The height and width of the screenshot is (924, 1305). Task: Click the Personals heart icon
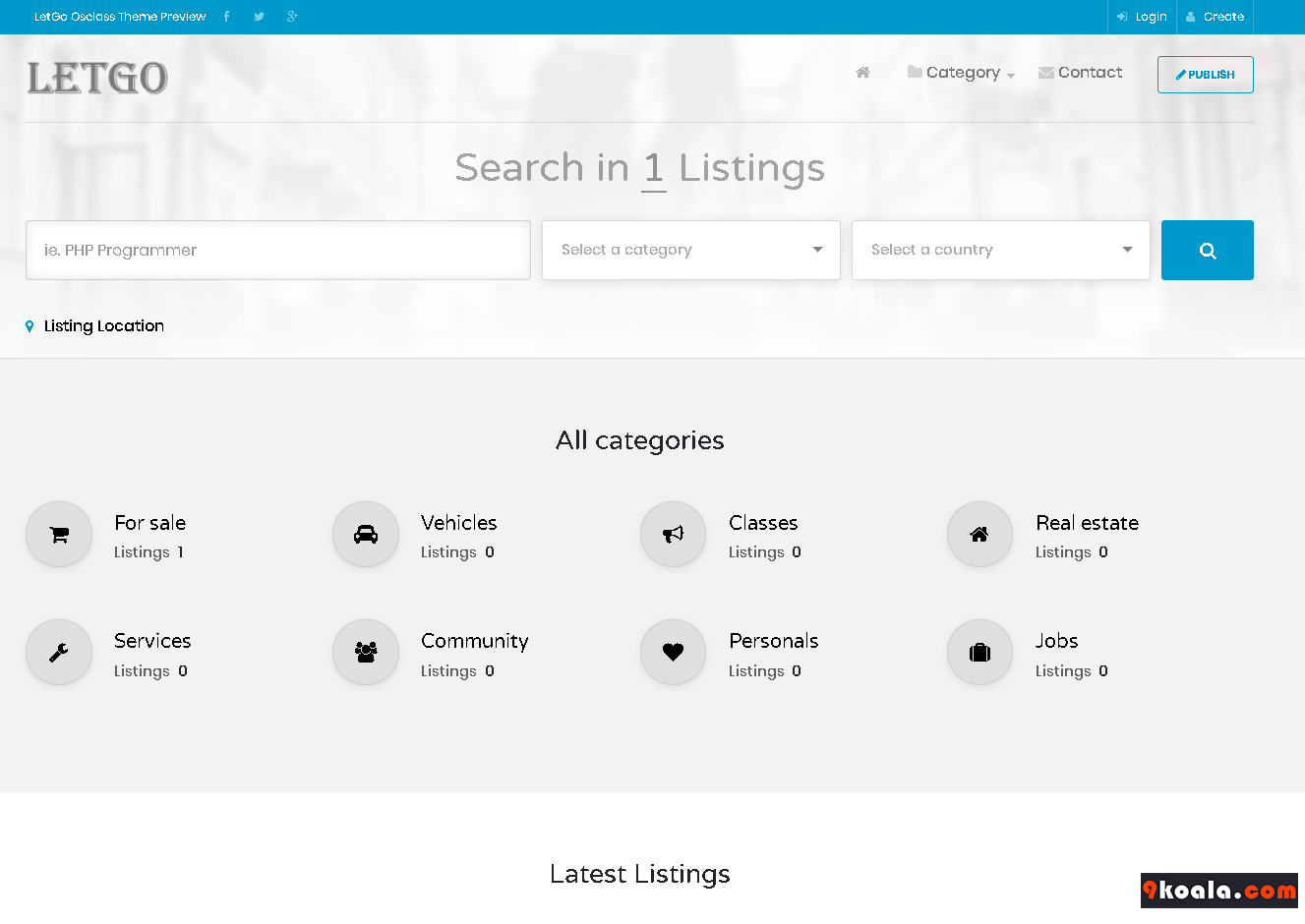[673, 653]
